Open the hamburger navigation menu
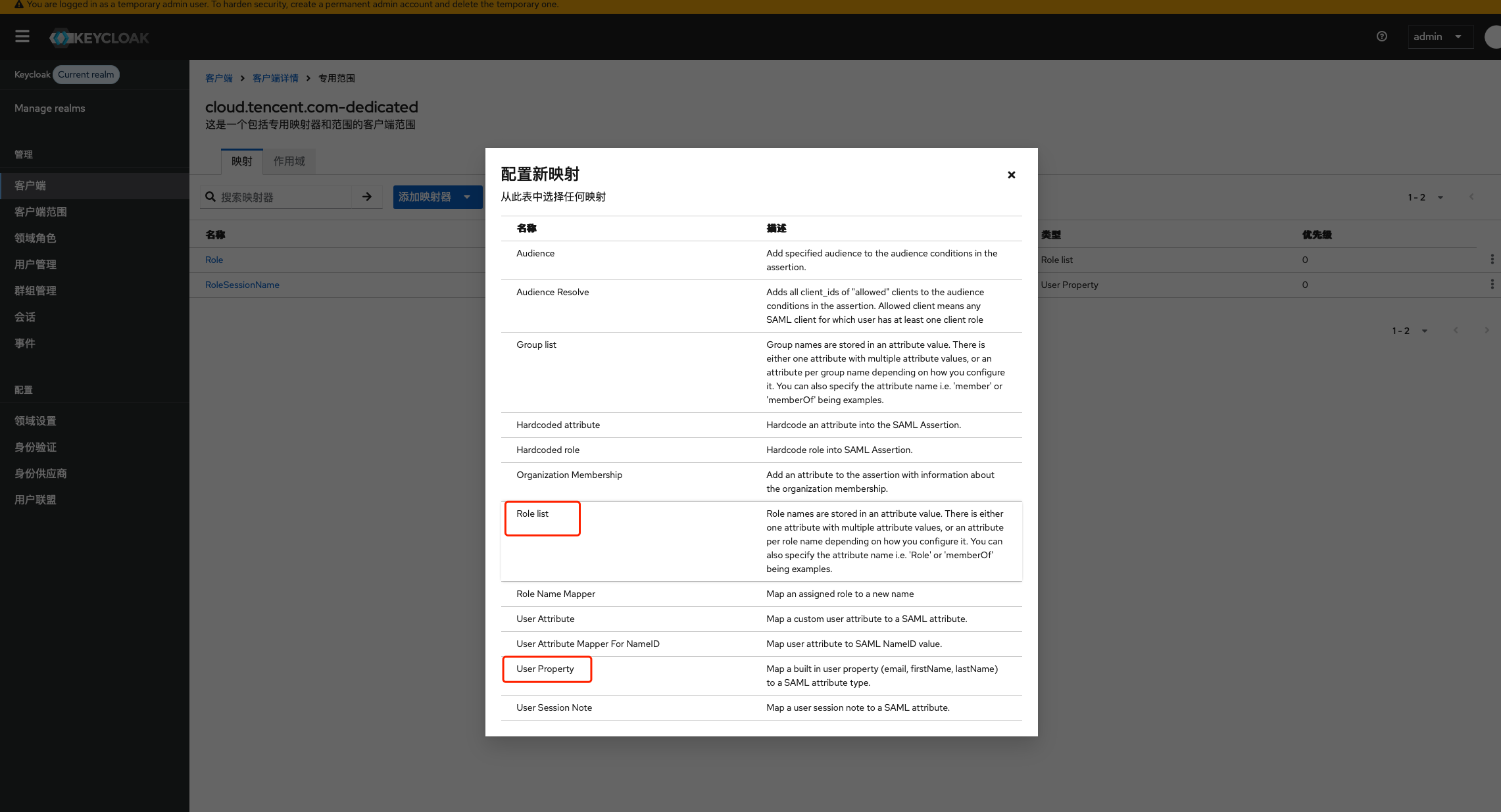The image size is (1501, 812). 22,37
